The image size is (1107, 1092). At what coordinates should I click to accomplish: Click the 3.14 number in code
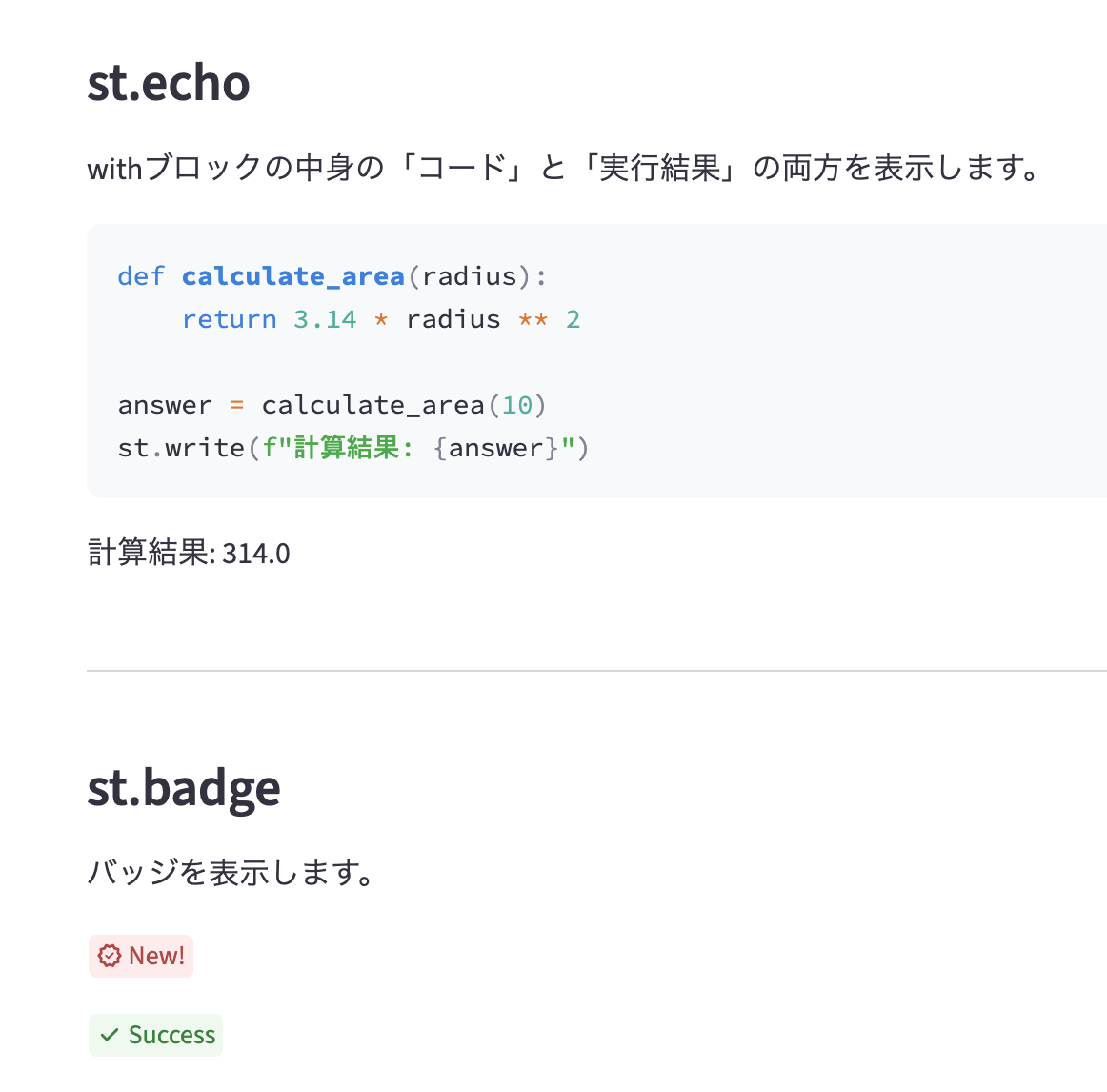click(325, 319)
